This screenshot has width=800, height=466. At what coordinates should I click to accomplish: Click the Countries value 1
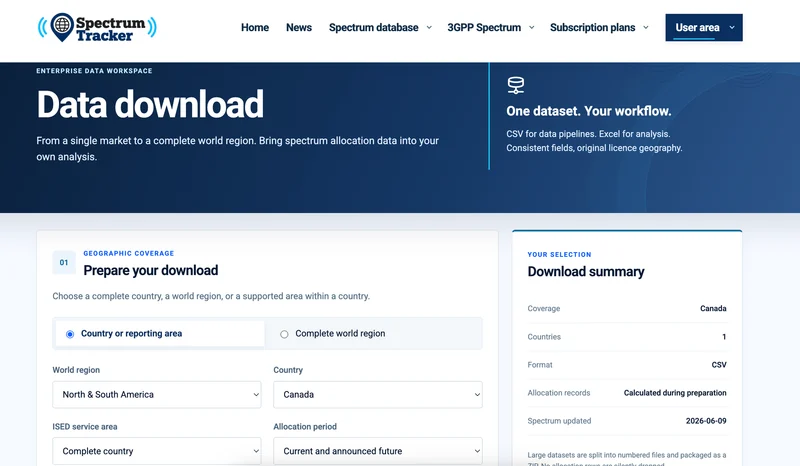tap(724, 337)
